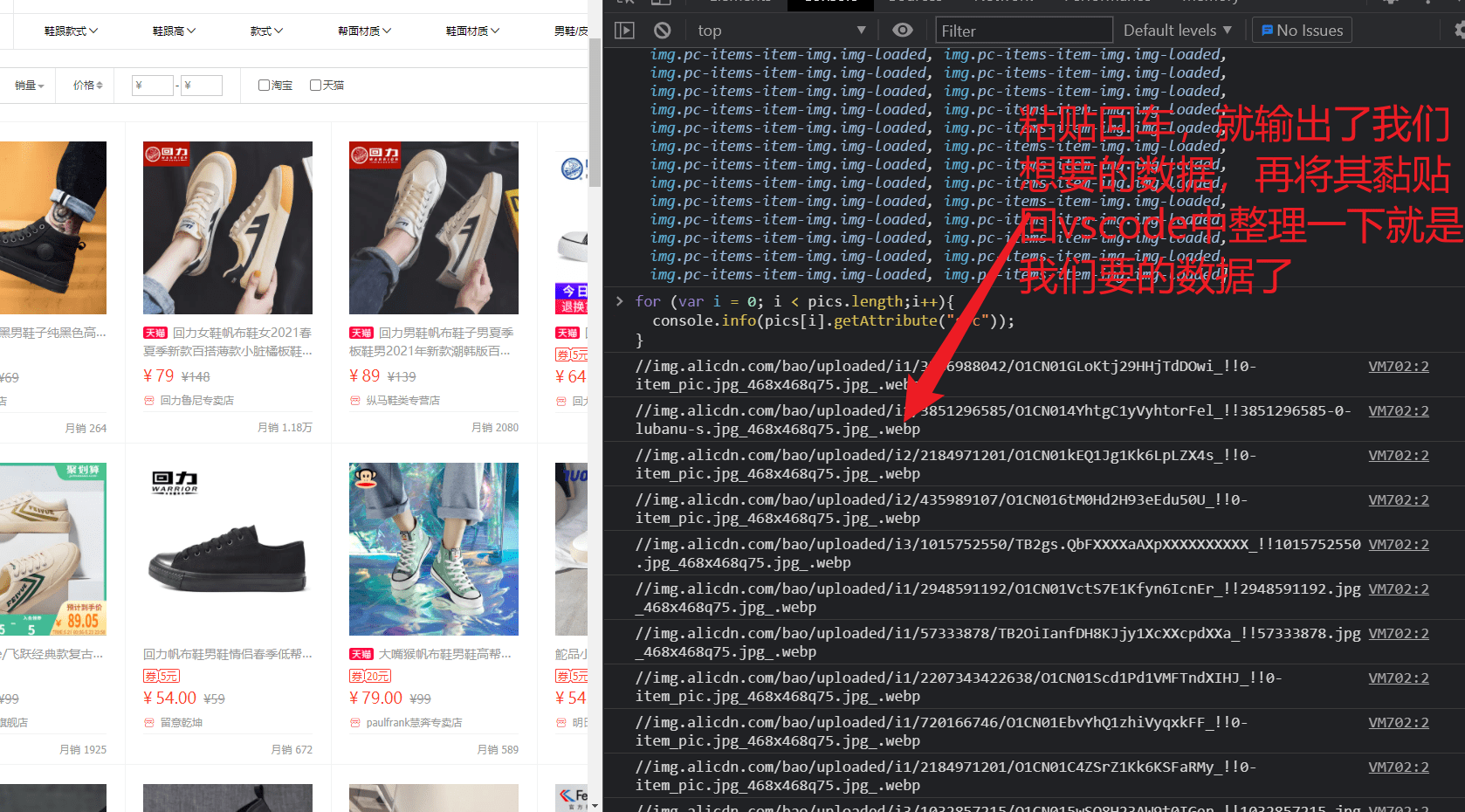The height and width of the screenshot is (812, 1465).
Task: Open the 鞋面材质 filter dropdown
Action: (472, 31)
